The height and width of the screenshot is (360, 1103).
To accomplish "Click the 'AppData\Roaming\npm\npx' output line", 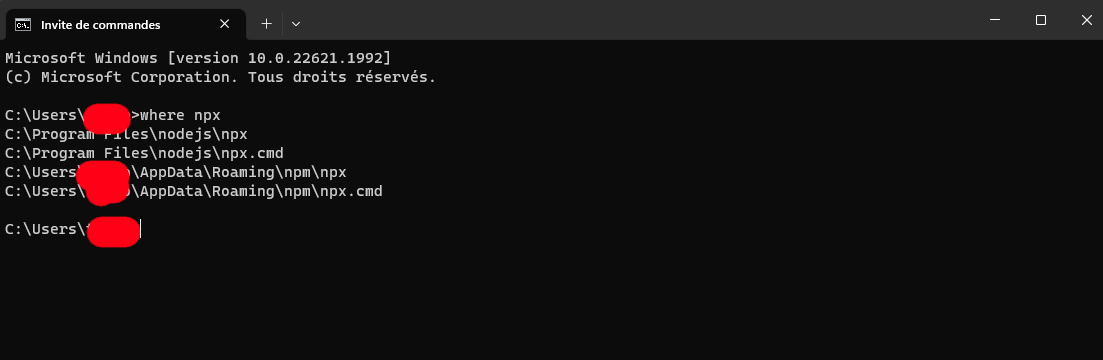I will point(176,172).
